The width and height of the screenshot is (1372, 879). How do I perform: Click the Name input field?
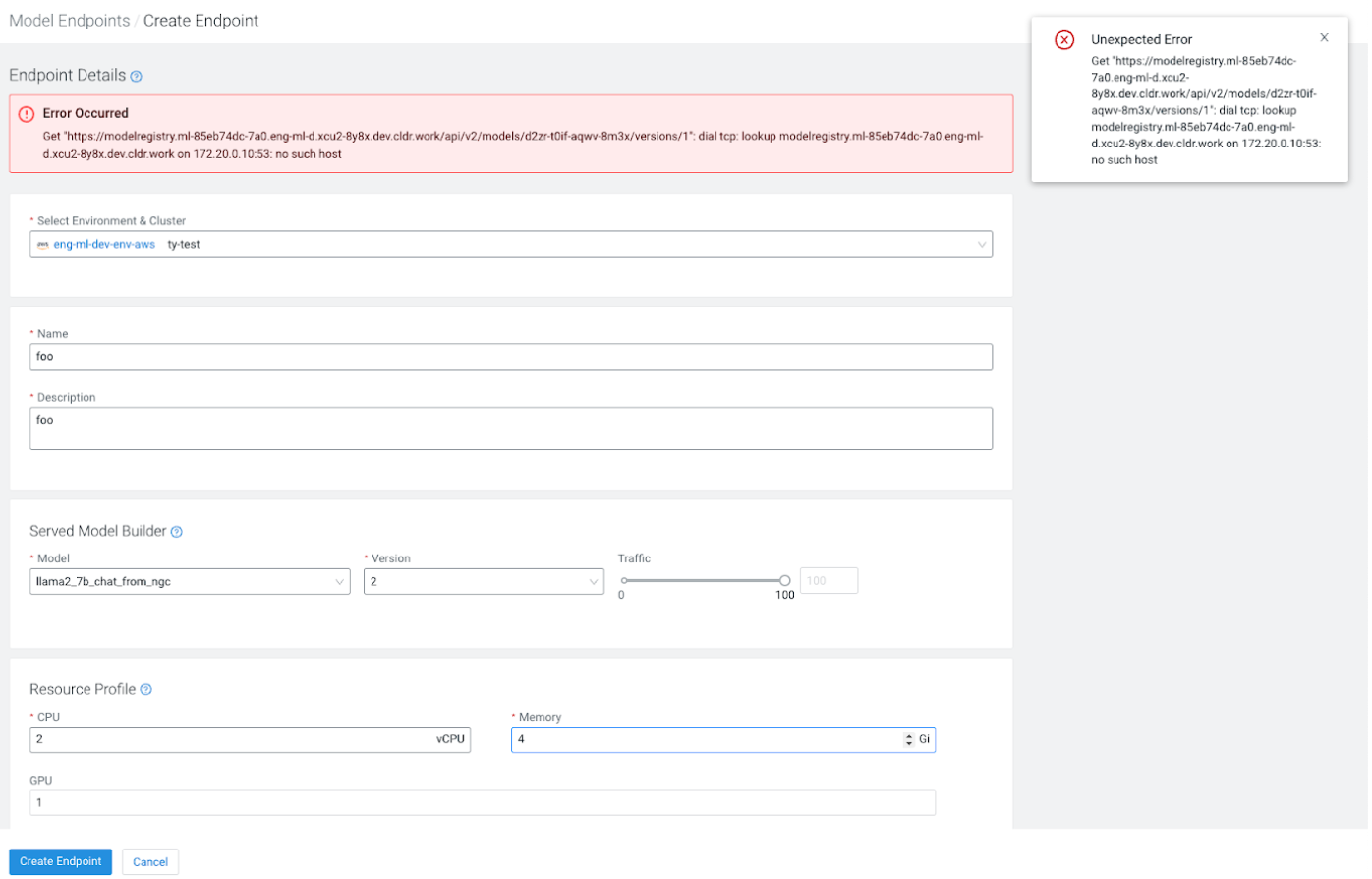click(511, 357)
